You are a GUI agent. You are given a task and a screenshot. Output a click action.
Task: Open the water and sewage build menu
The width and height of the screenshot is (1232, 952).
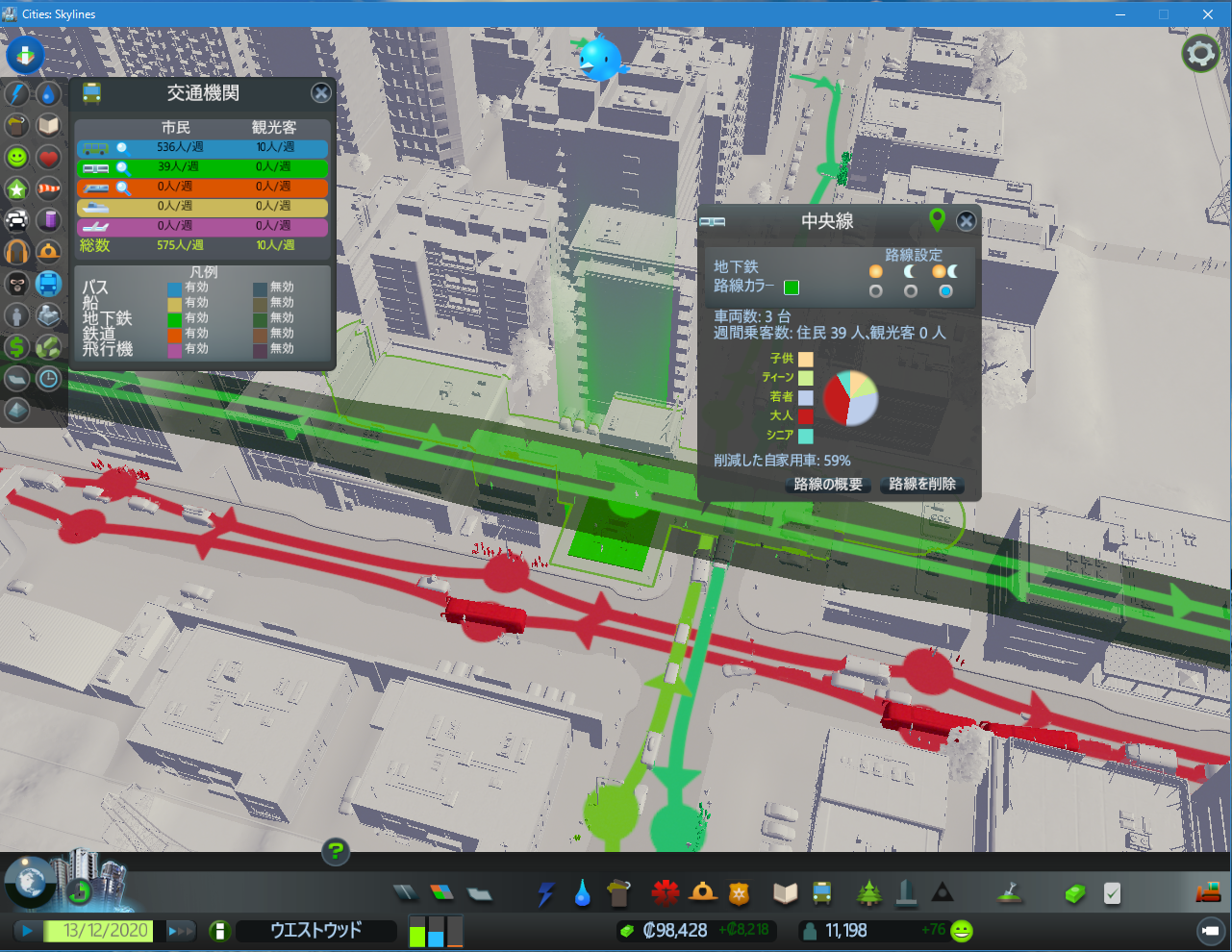point(582,893)
